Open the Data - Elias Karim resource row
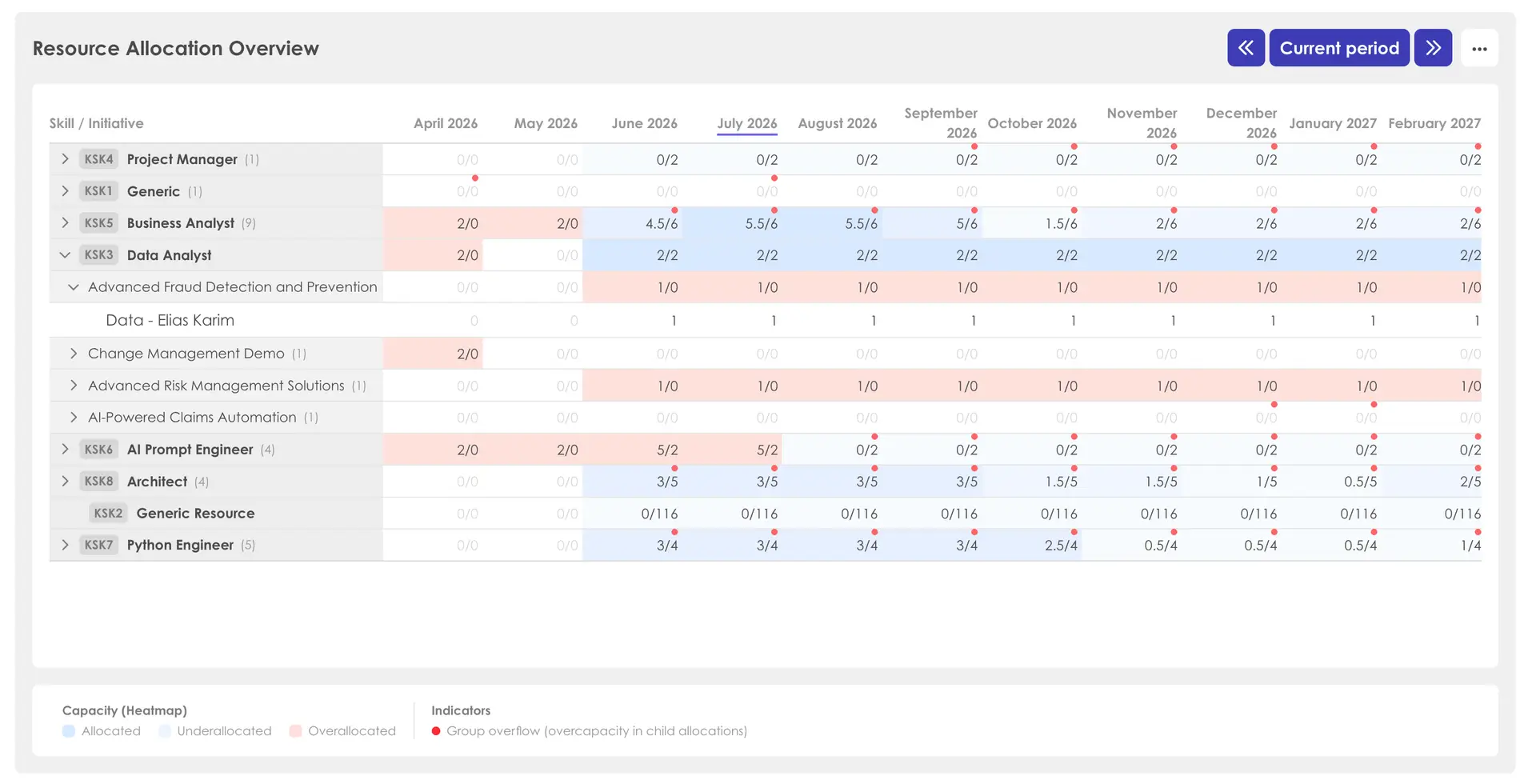This screenshot has width=1536, height=784. click(x=170, y=320)
